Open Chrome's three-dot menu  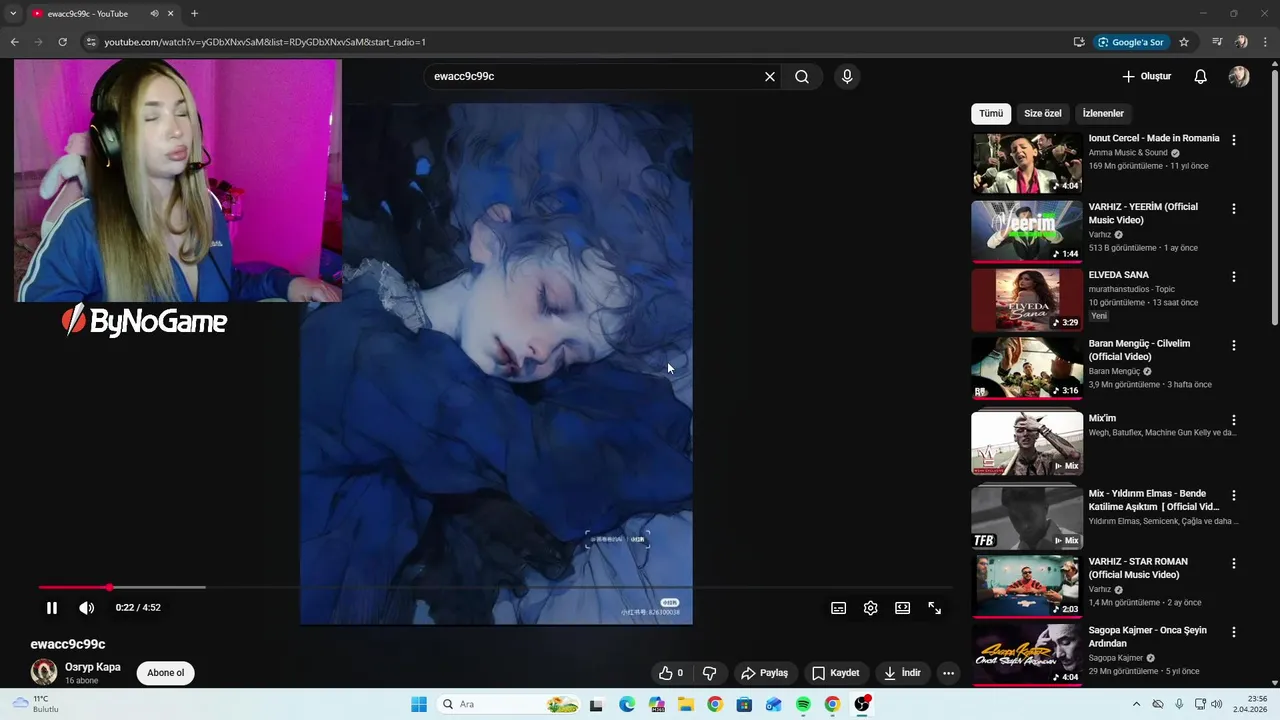[x=1266, y=42]
